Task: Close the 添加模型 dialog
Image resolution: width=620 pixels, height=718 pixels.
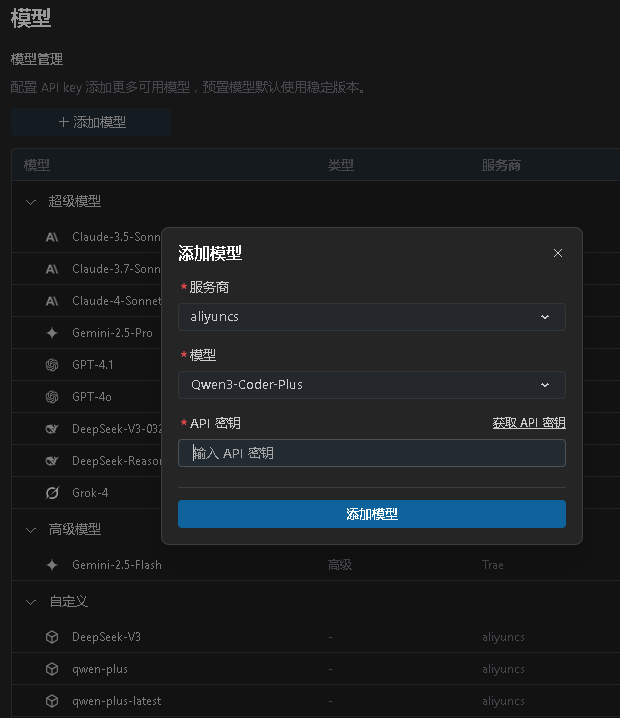Action: 558,253
